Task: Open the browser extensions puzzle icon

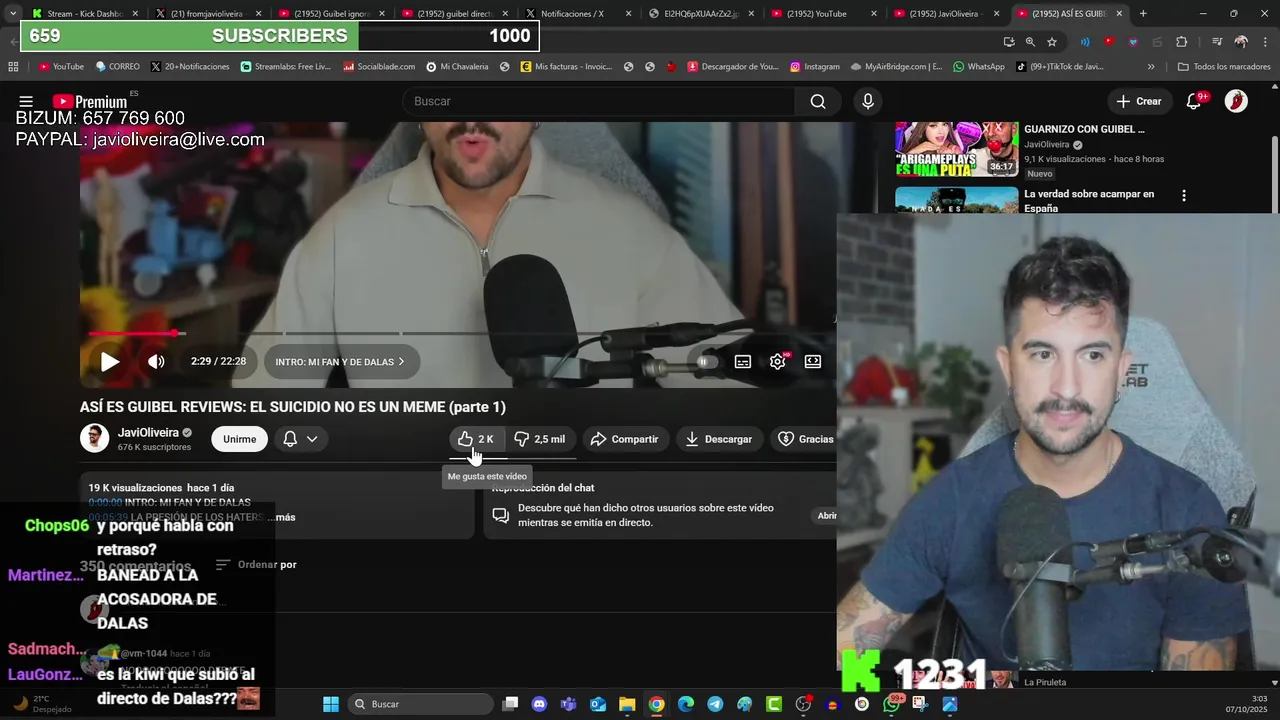Action: coord(1181,42)
